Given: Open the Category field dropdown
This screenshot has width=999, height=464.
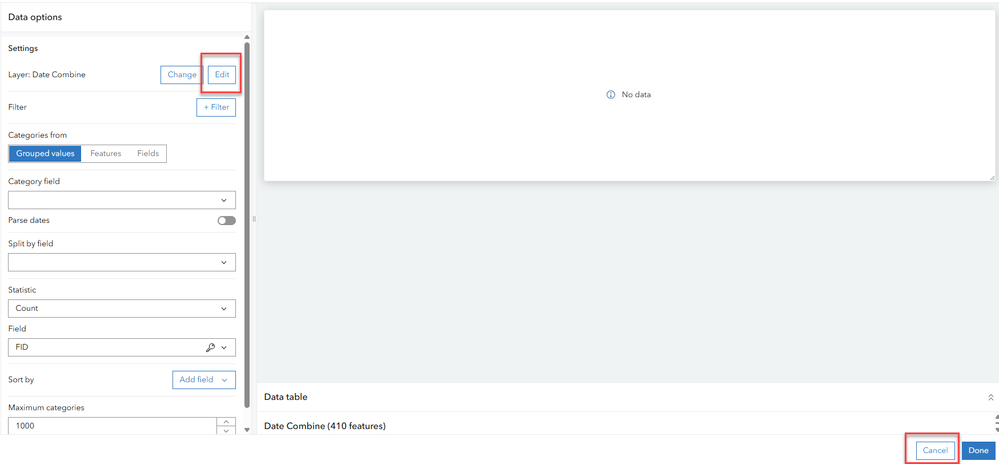Looking at the screenshot, I should tap(122, 200).
